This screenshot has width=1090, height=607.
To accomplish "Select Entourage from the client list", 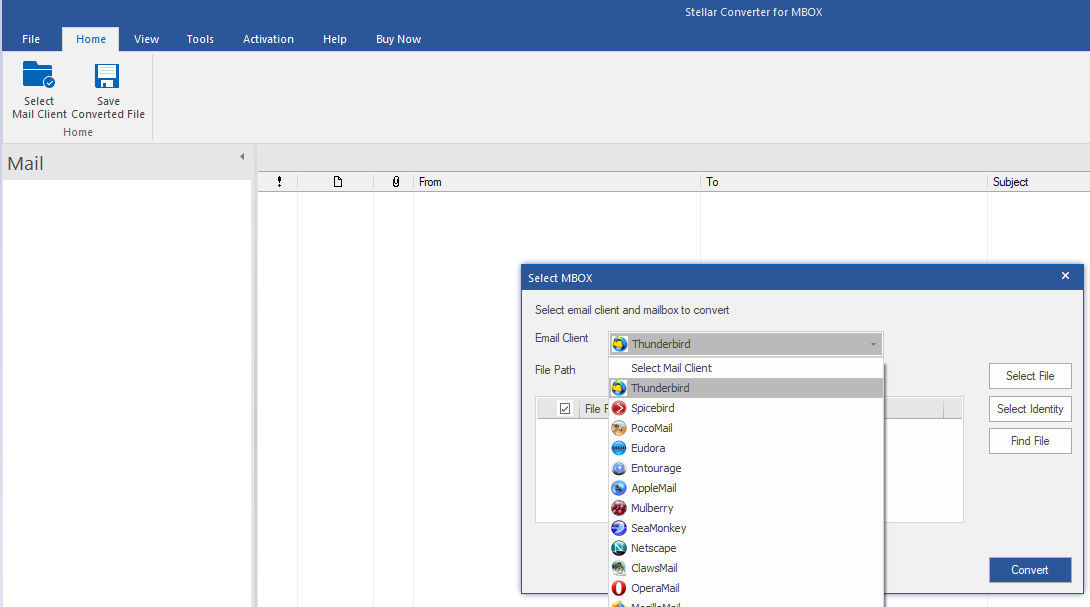I will click(746, 469).
